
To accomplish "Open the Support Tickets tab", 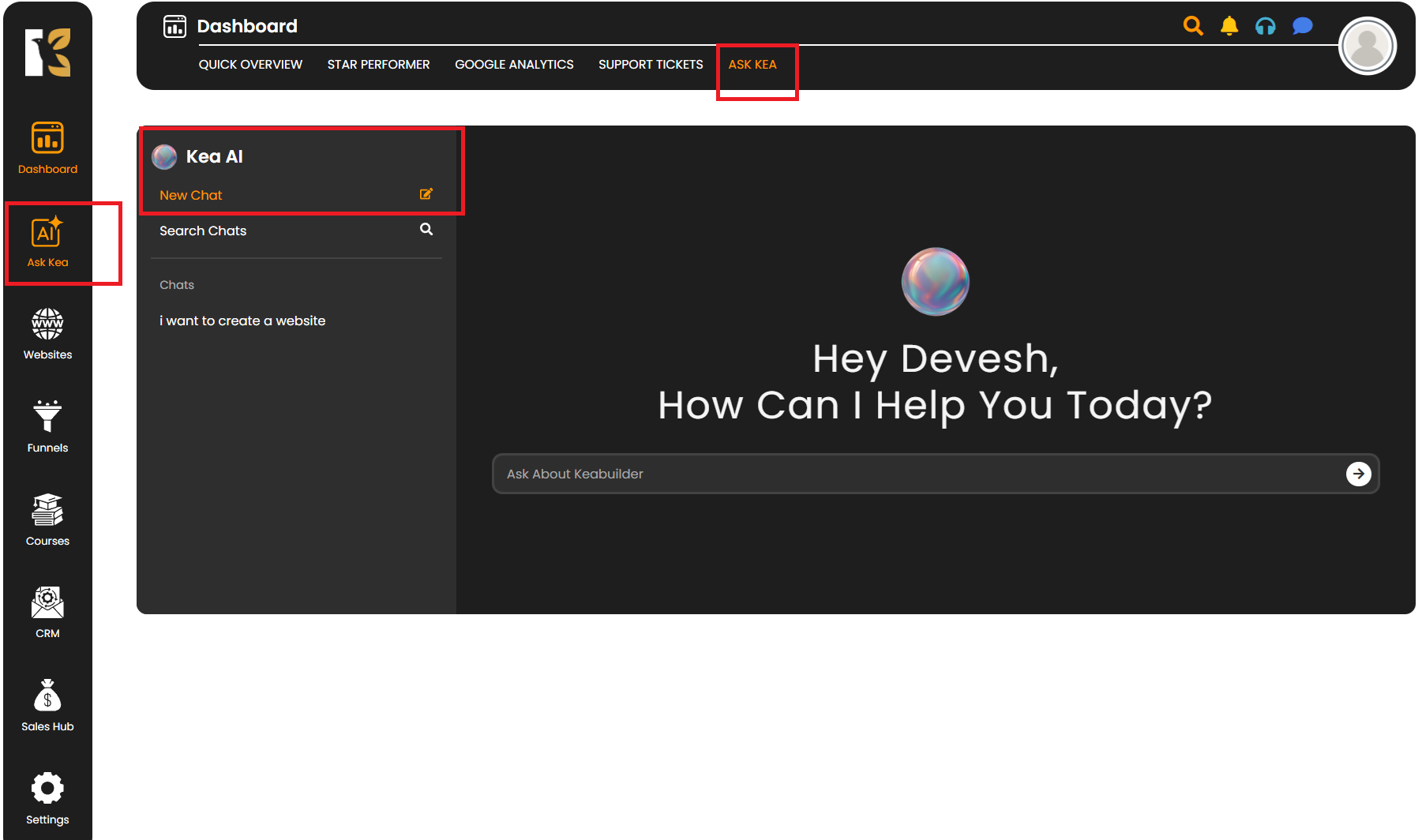I will [651, 65].
